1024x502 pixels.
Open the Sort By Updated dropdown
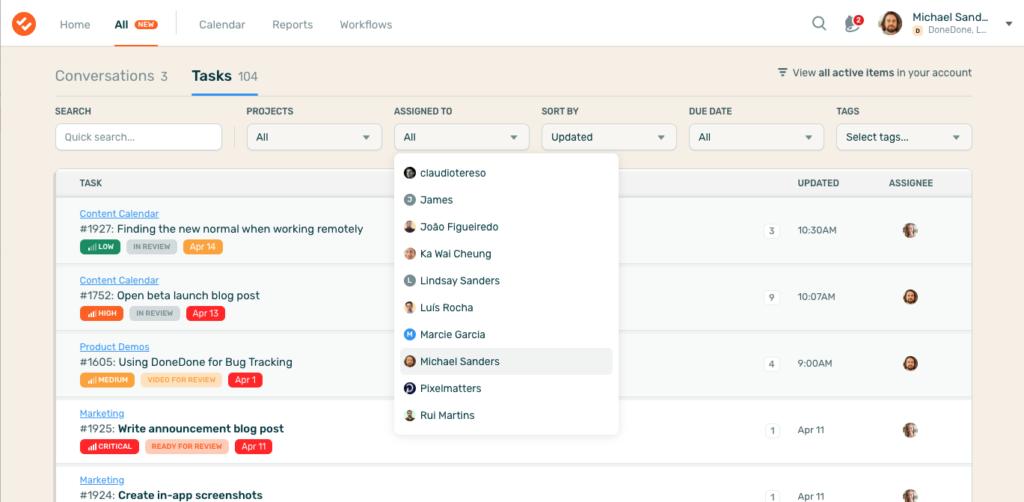[609, 137]
